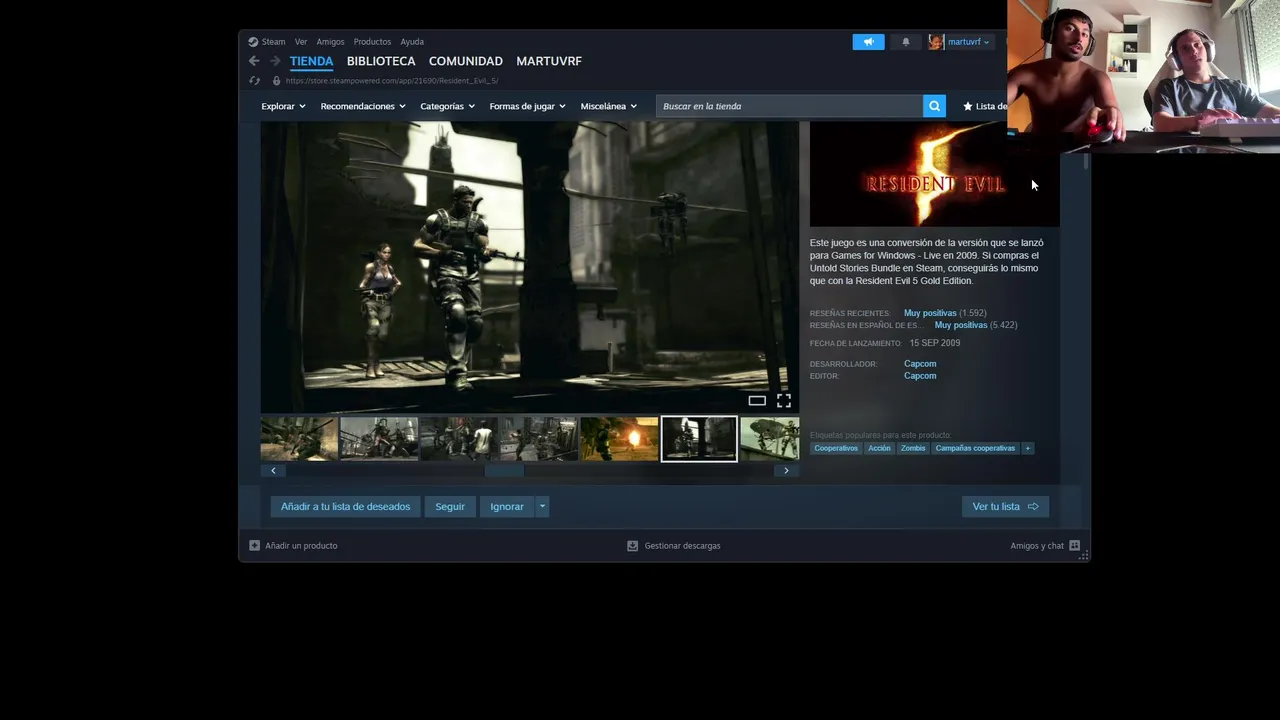Click Añadir a tu lista de deseados
Image resolution: width=1280 pixels, height=720 pixels.
click(x=345, y=507)
